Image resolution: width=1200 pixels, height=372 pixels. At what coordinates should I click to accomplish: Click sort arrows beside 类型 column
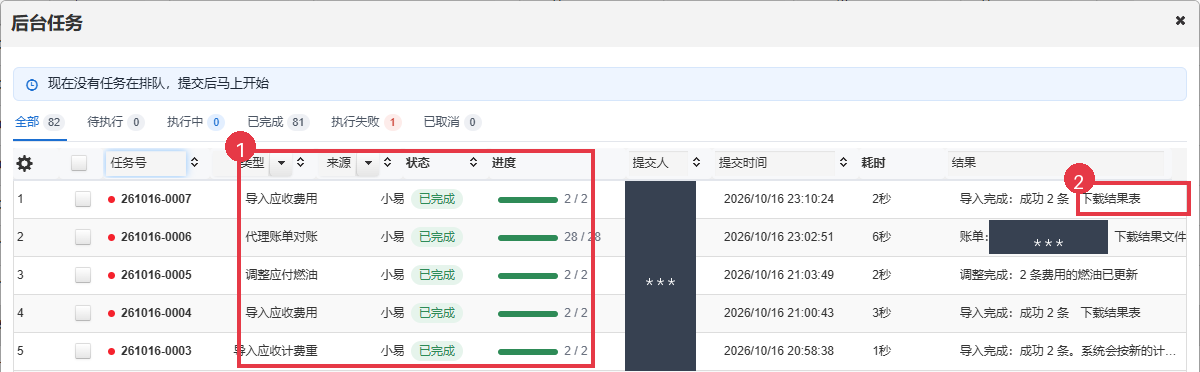[300, 162]
